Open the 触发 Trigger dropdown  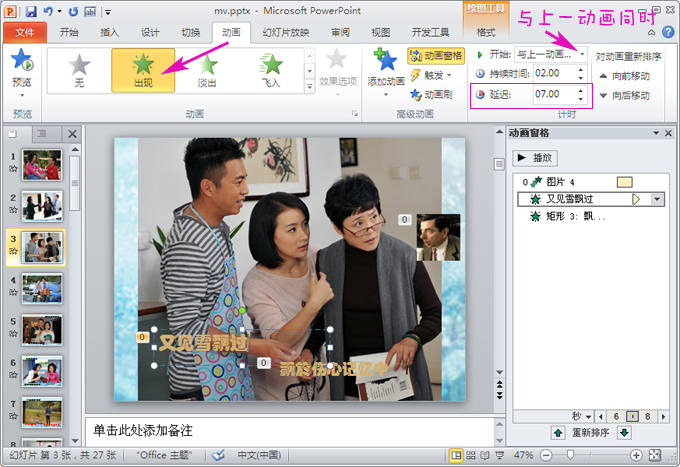pos(431,75)
